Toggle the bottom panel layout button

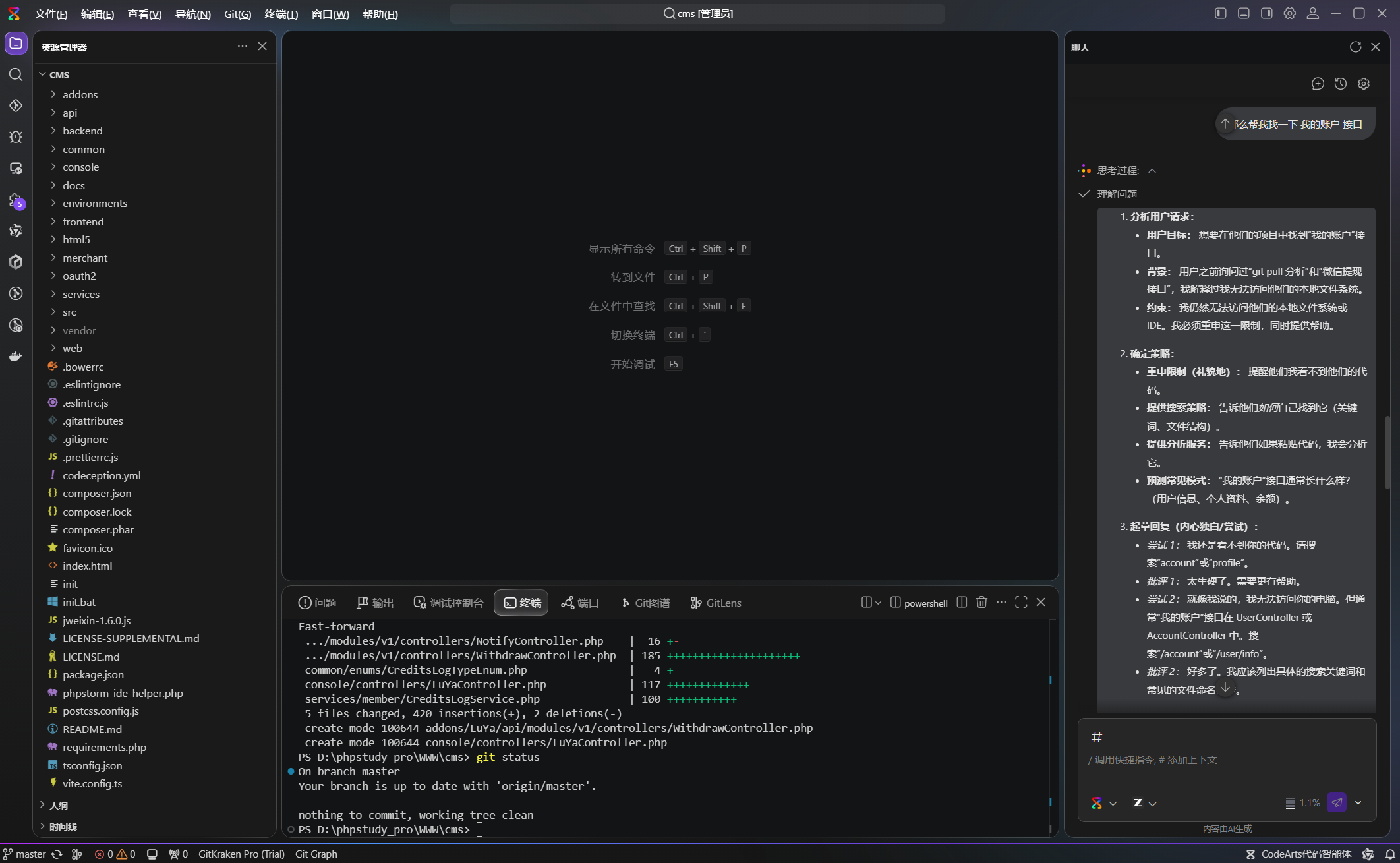point(1244,13)
